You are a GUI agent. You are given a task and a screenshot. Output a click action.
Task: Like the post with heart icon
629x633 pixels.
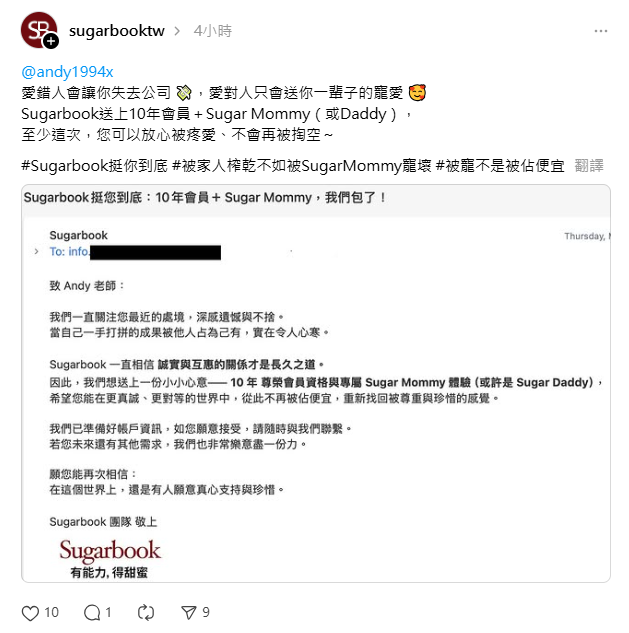pyautogui.click(x=30, y=613)
